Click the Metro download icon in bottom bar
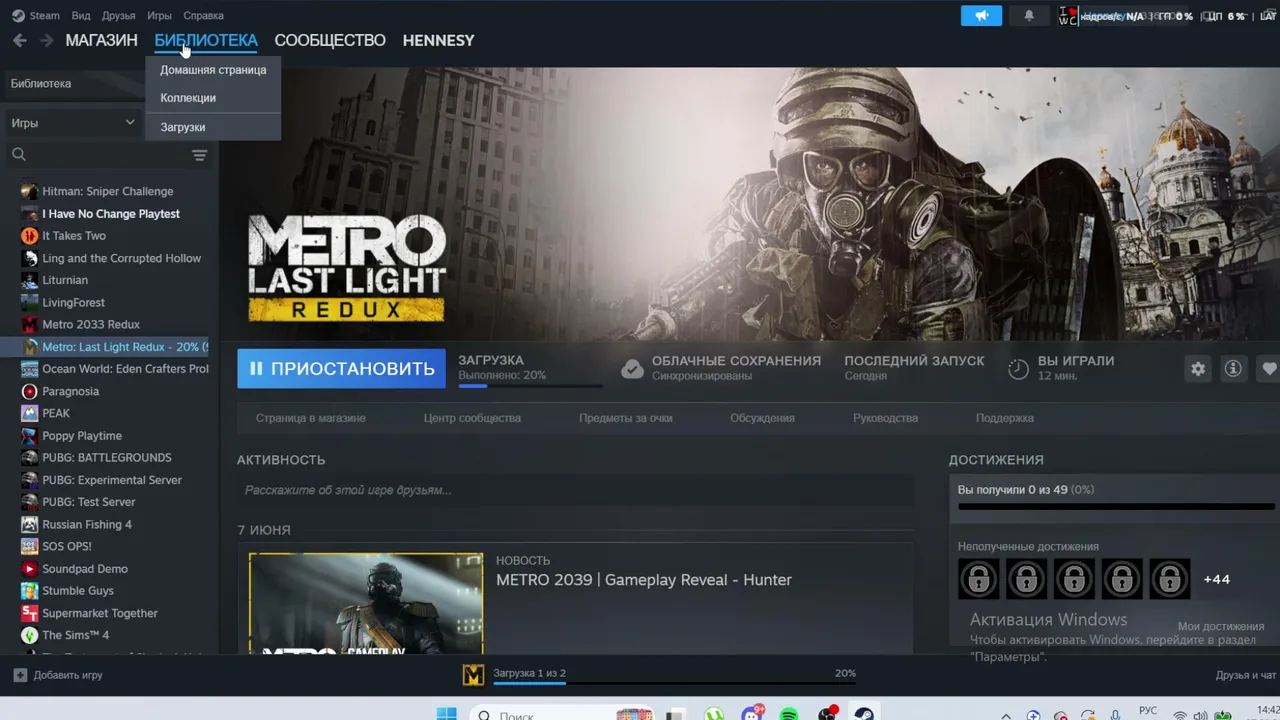The width and height of the screenshot is (1280, 720). click(473, 675)
